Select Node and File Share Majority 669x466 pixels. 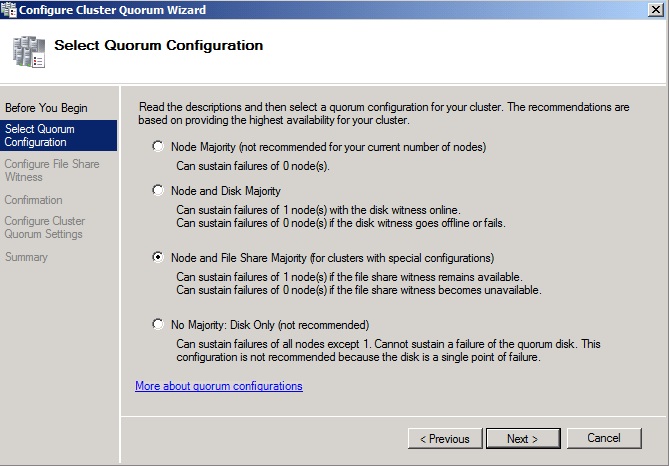tap(158, 257)
